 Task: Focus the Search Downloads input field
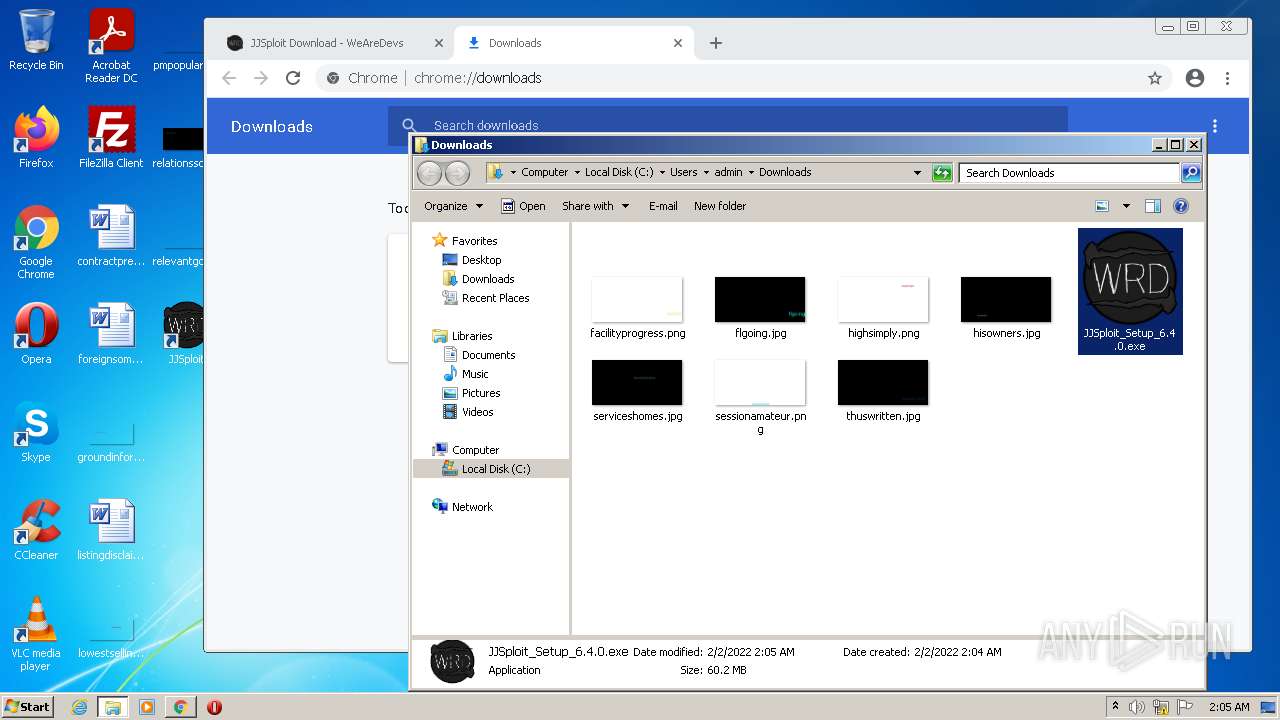click(x=1069, y=173)
